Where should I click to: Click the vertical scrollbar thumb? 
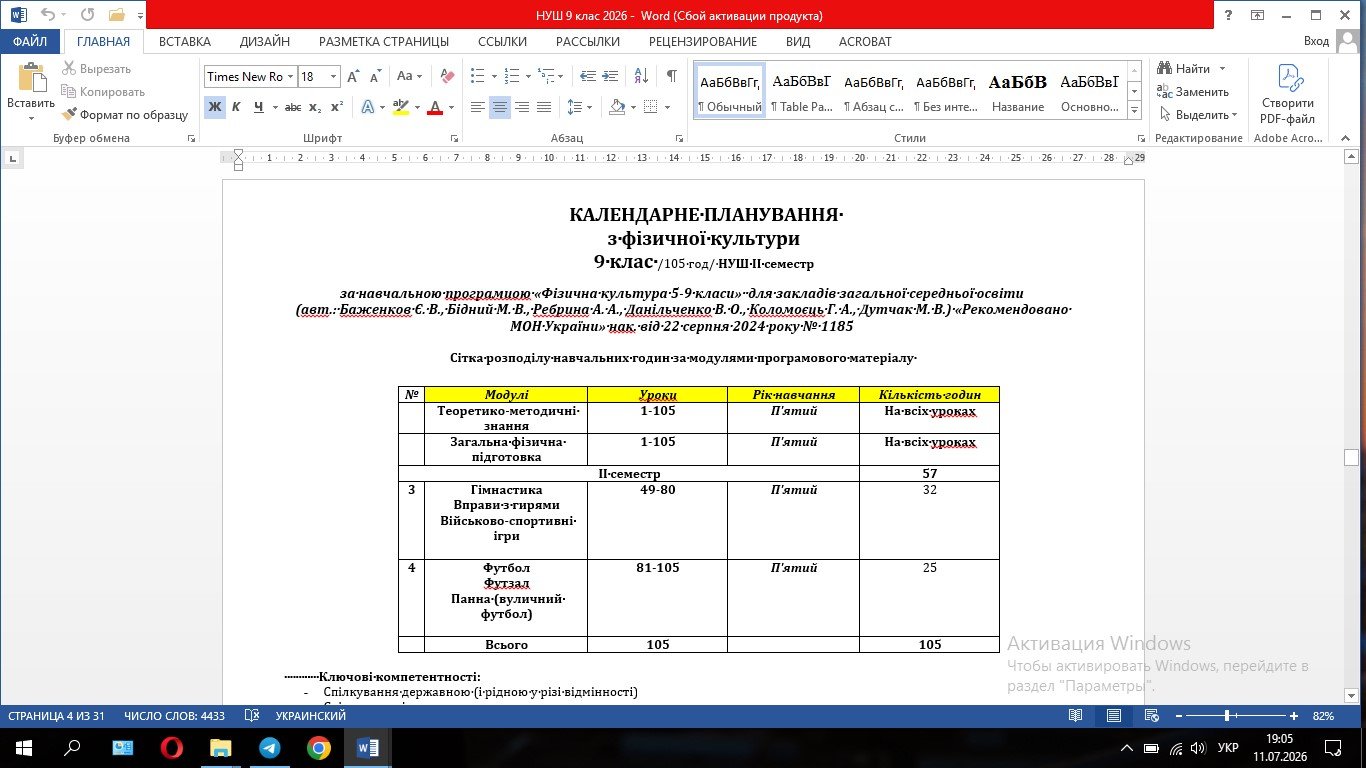coord(1350,458)
